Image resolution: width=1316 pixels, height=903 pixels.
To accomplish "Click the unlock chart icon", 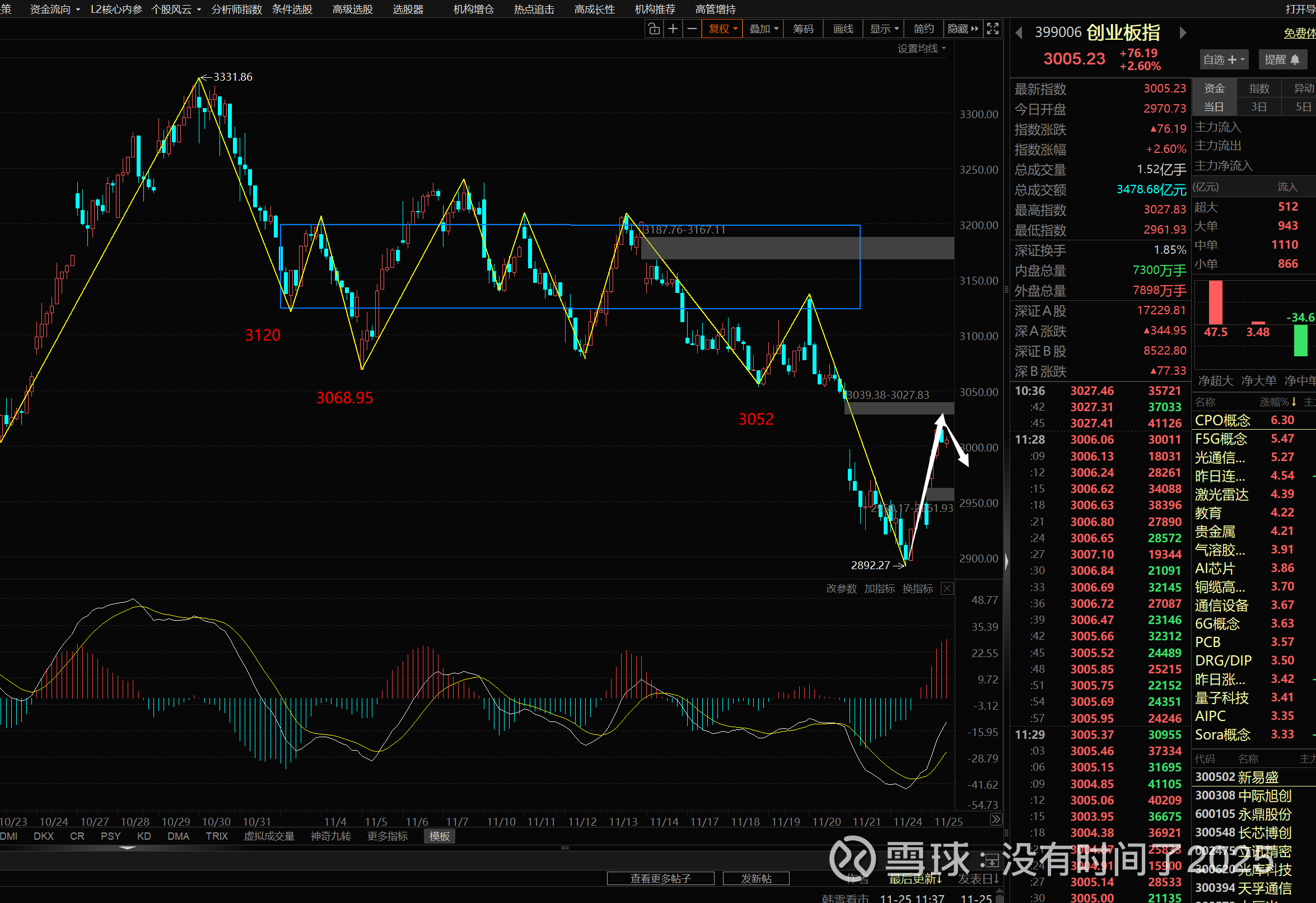I will pyautogui.click(x=654, y=29).
